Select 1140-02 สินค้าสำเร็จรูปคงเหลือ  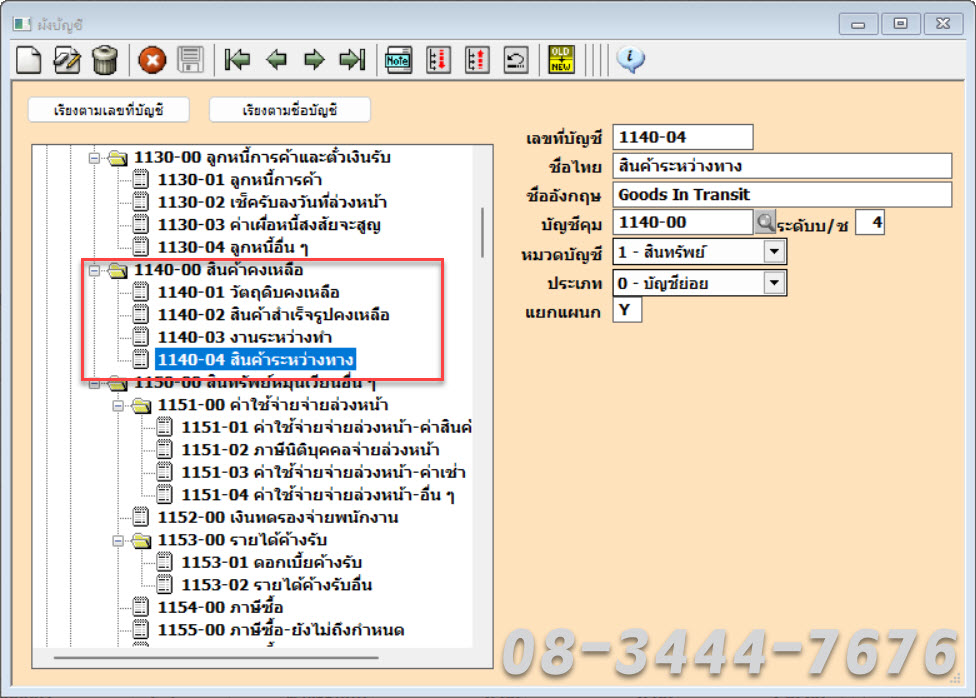pos(273,315)
